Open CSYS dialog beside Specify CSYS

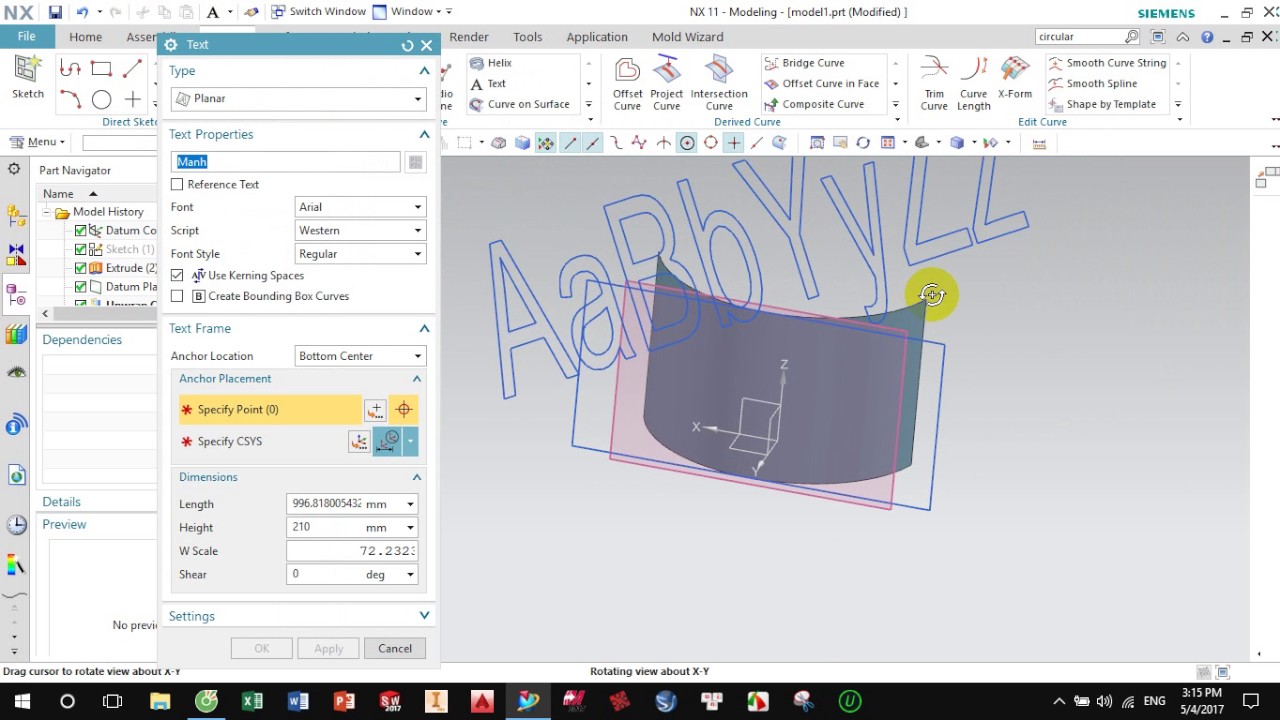click(358, 442)
